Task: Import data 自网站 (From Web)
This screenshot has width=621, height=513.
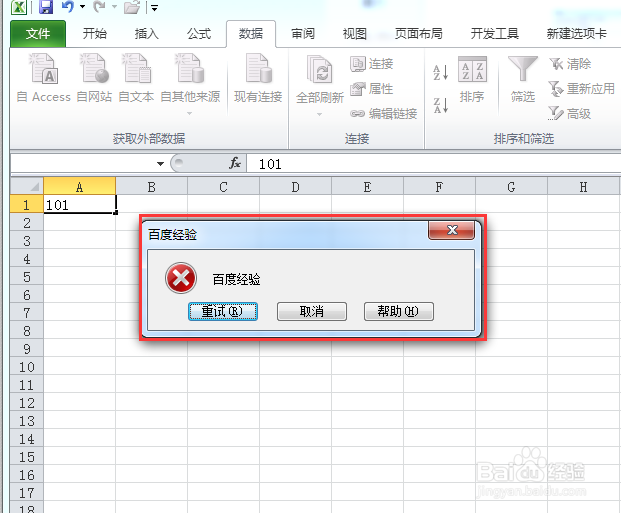Action: (94, 78)
